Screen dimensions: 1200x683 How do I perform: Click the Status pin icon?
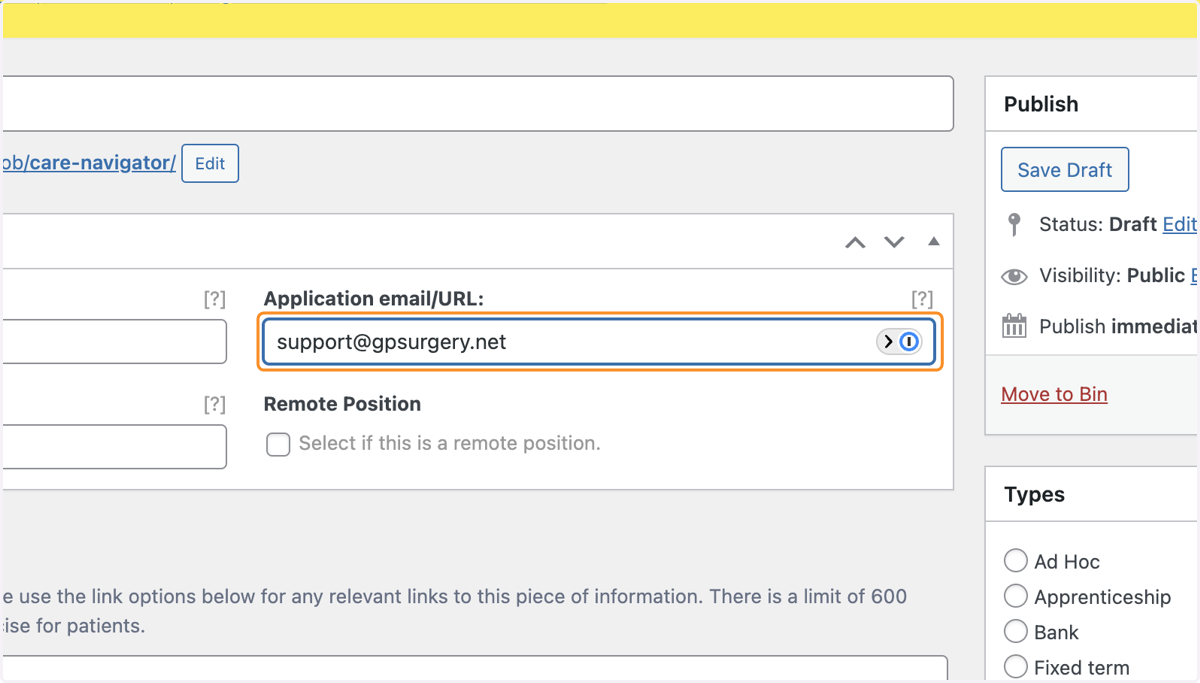click(1014, 224)
